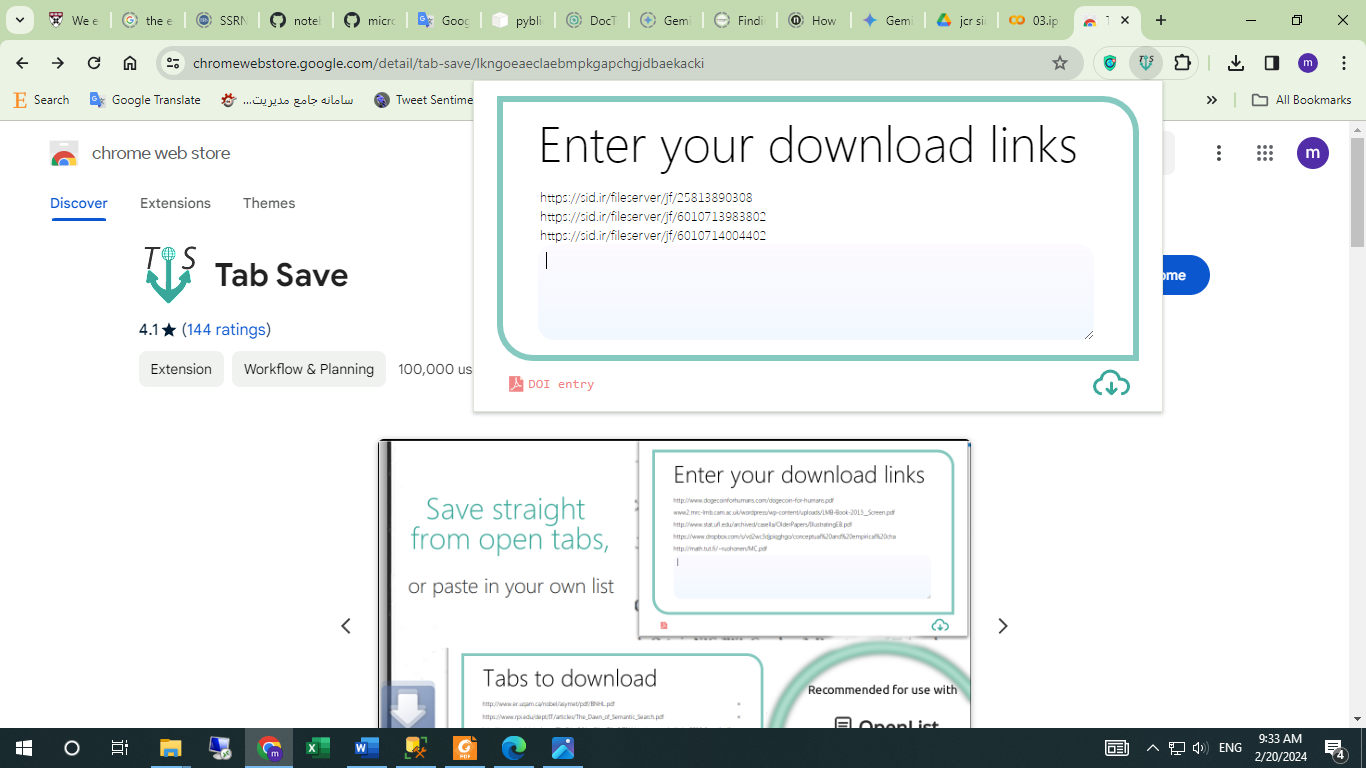Screen dimensions: 1366x768
Task: Open web store three-dot options menu
Action: 1218,153
